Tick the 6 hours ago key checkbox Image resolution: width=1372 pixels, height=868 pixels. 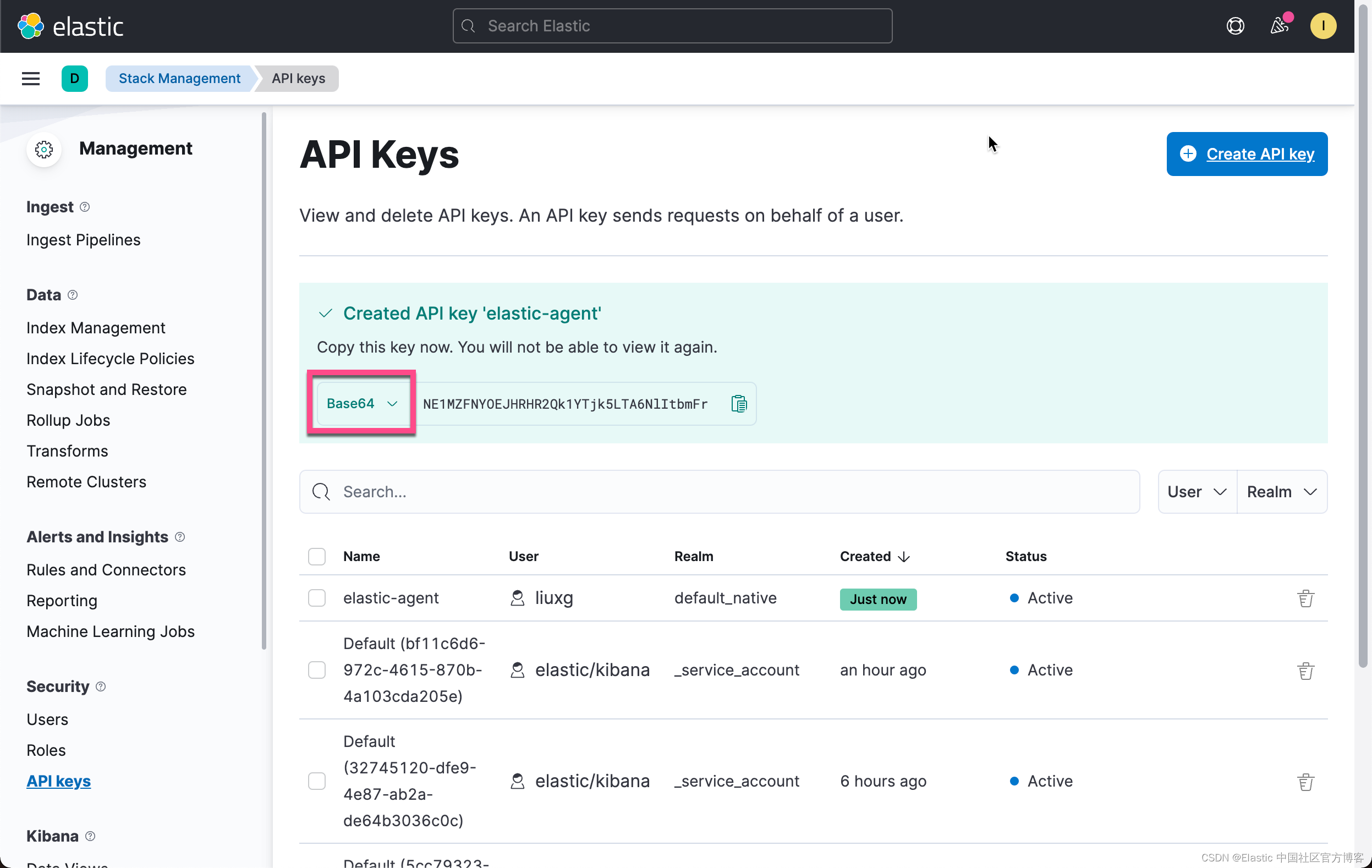(x=317, y=781)
